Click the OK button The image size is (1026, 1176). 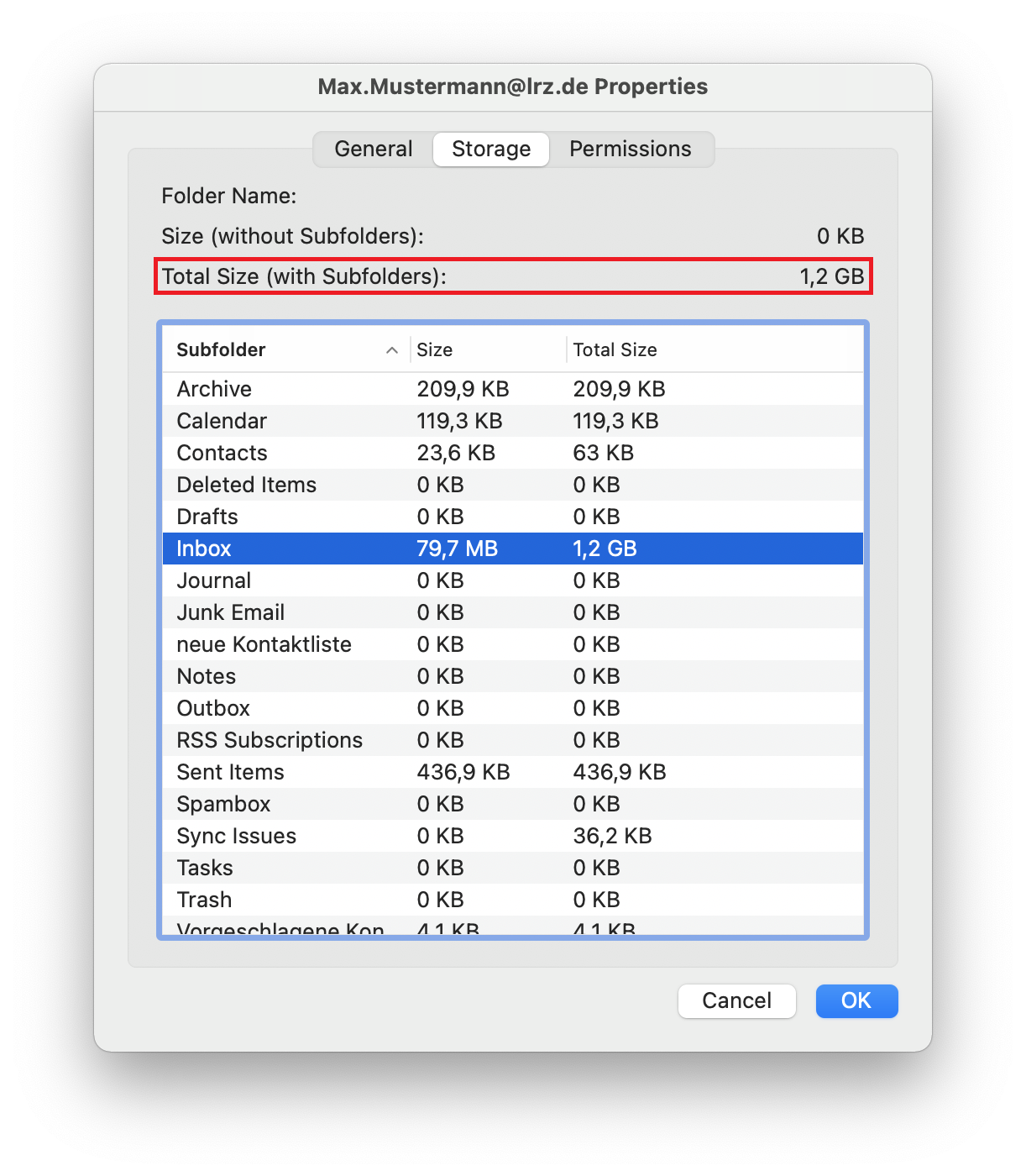coord(856,1000)
